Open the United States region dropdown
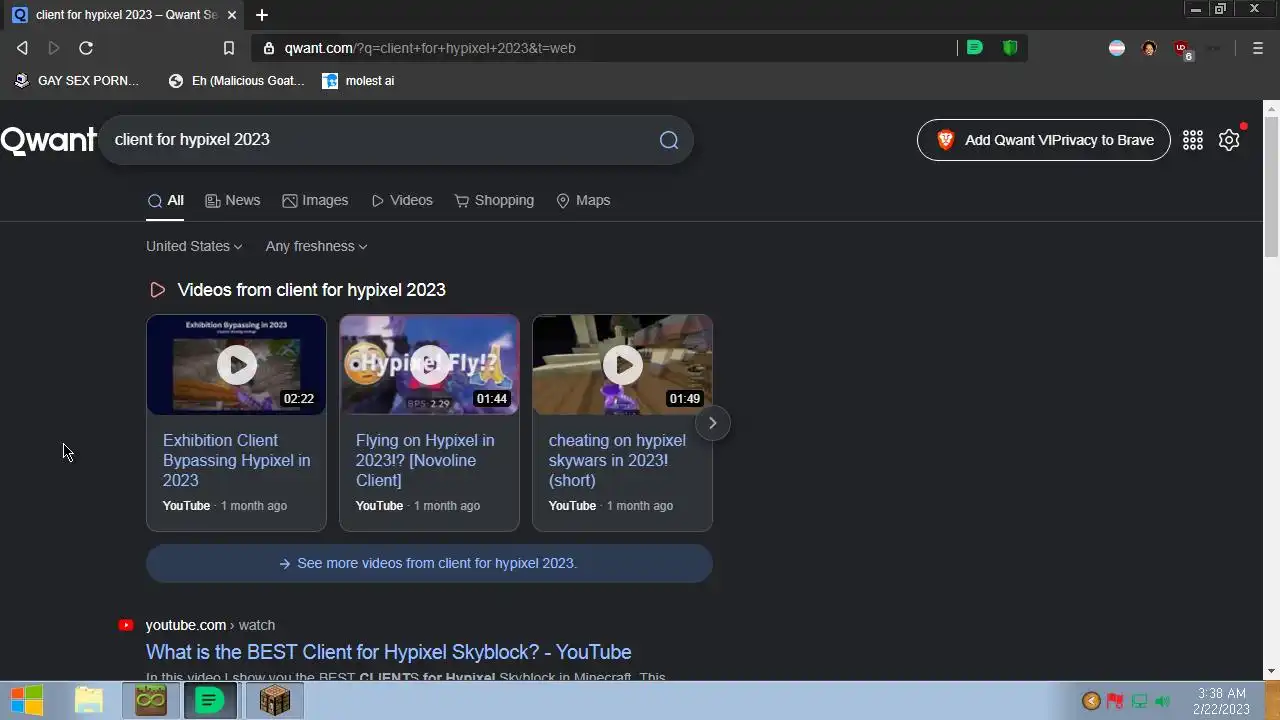1280x720 pixels. pos(194,246)
